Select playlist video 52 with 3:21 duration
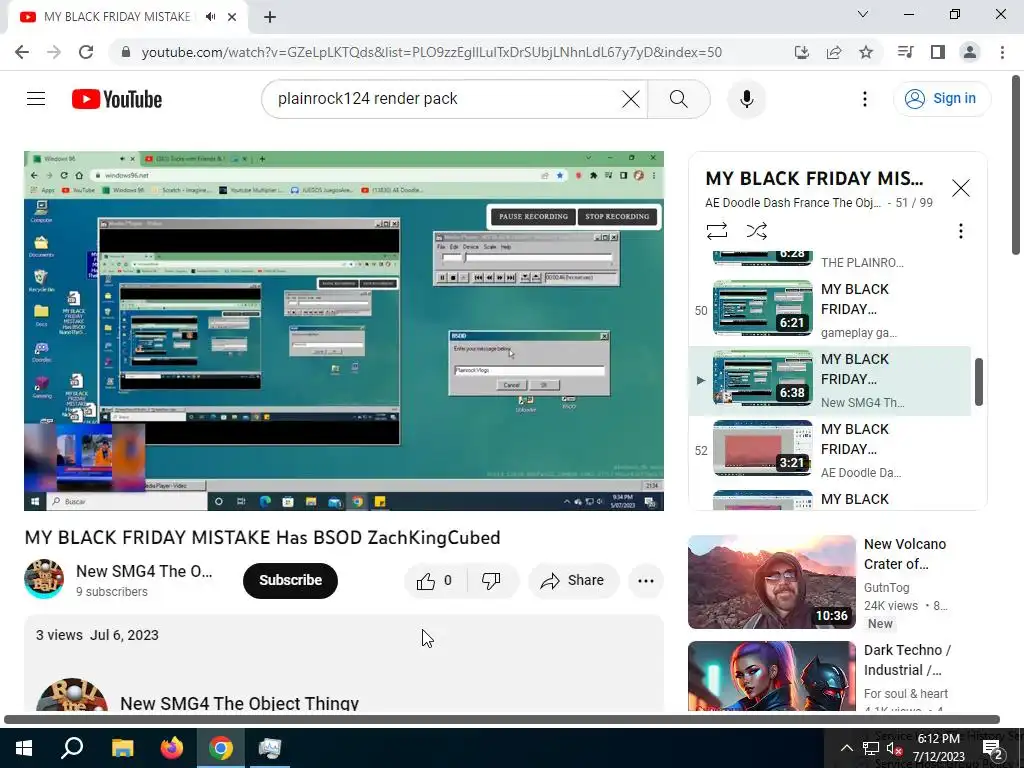The height and width of the screenshot is (768, 1024). [829, 450]
